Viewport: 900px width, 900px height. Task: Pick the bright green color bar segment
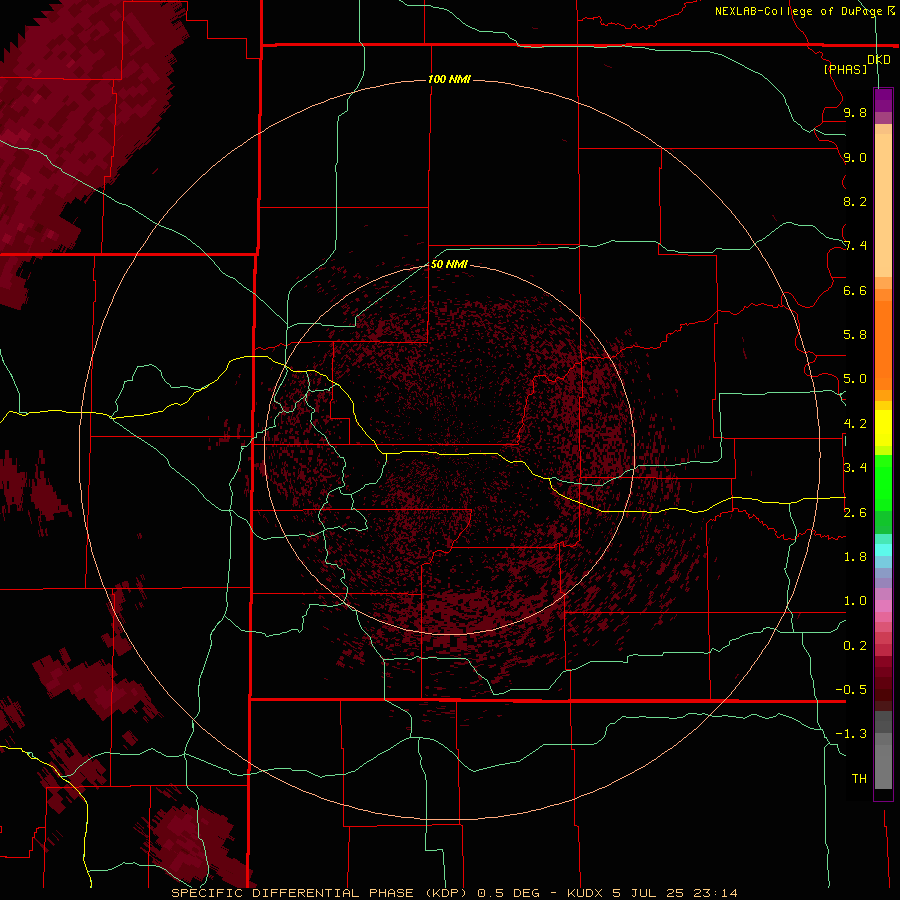point(883,483)
